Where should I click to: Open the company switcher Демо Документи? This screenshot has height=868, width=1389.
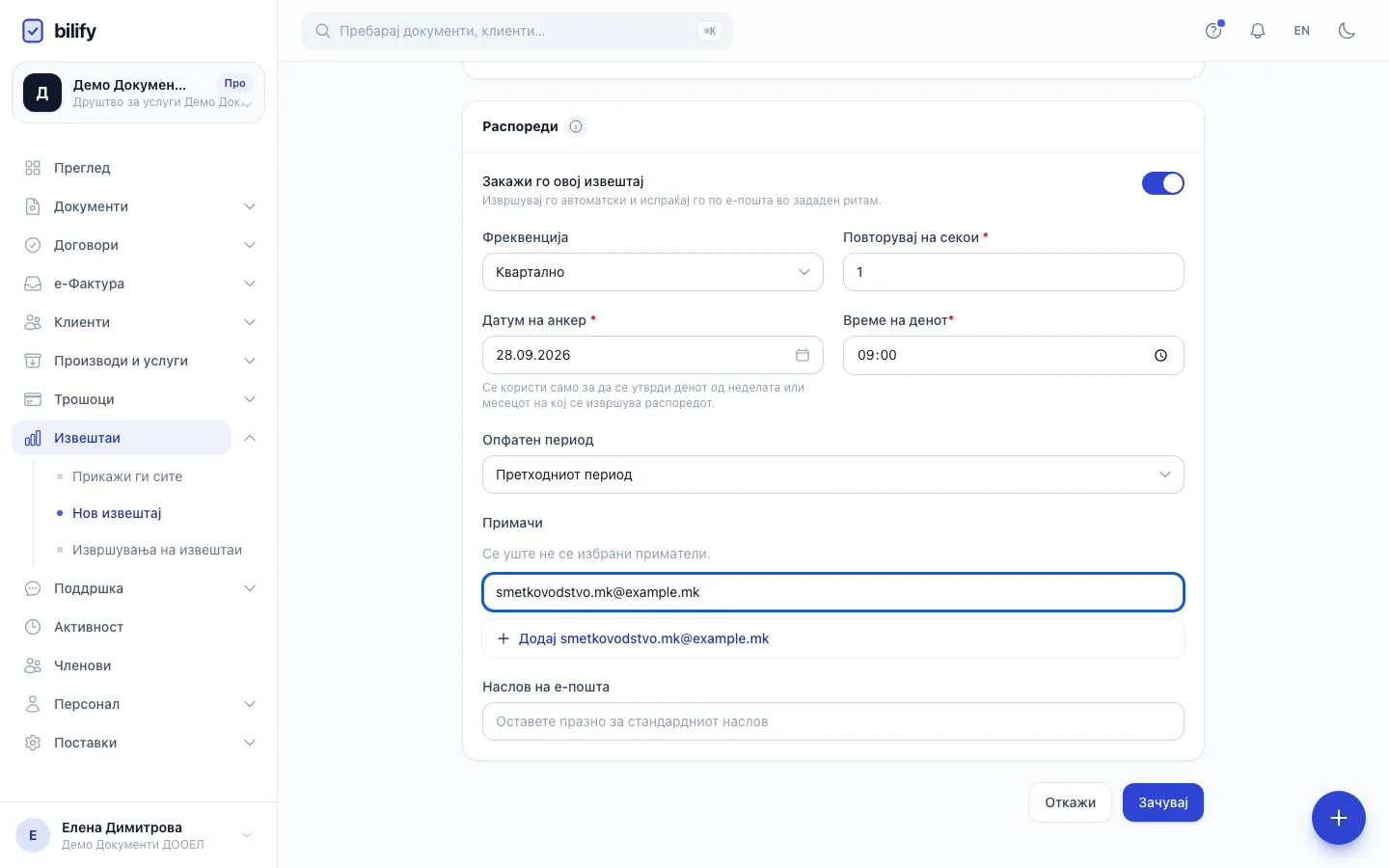click(x=138, y=93)
